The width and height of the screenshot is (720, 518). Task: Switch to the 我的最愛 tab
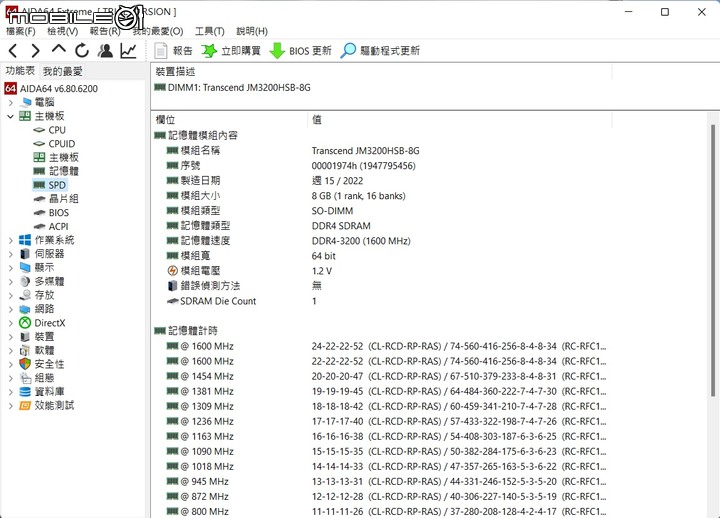tap(63, 71)
